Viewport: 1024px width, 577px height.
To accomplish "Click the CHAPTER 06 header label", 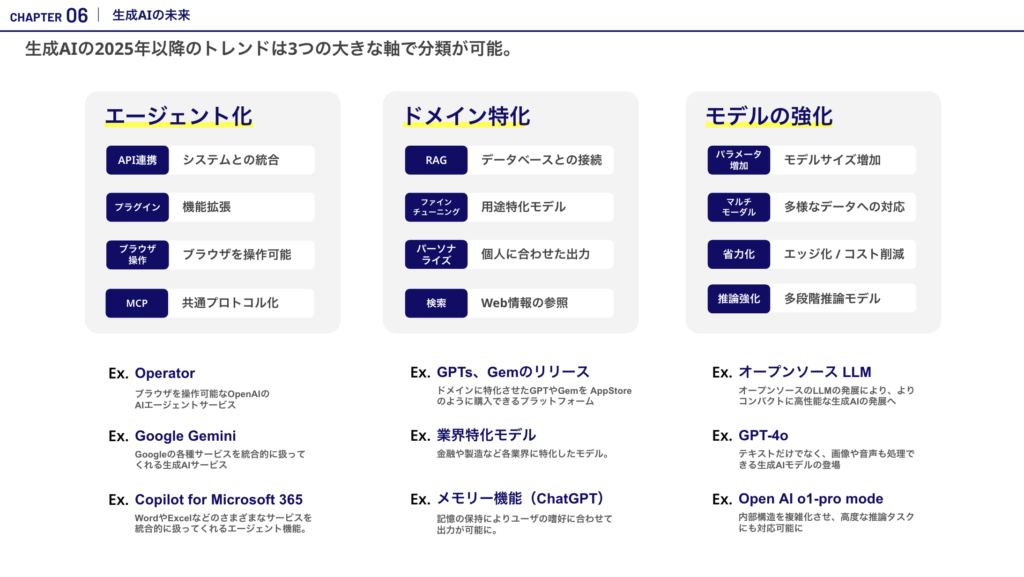I will coord(48,16).
